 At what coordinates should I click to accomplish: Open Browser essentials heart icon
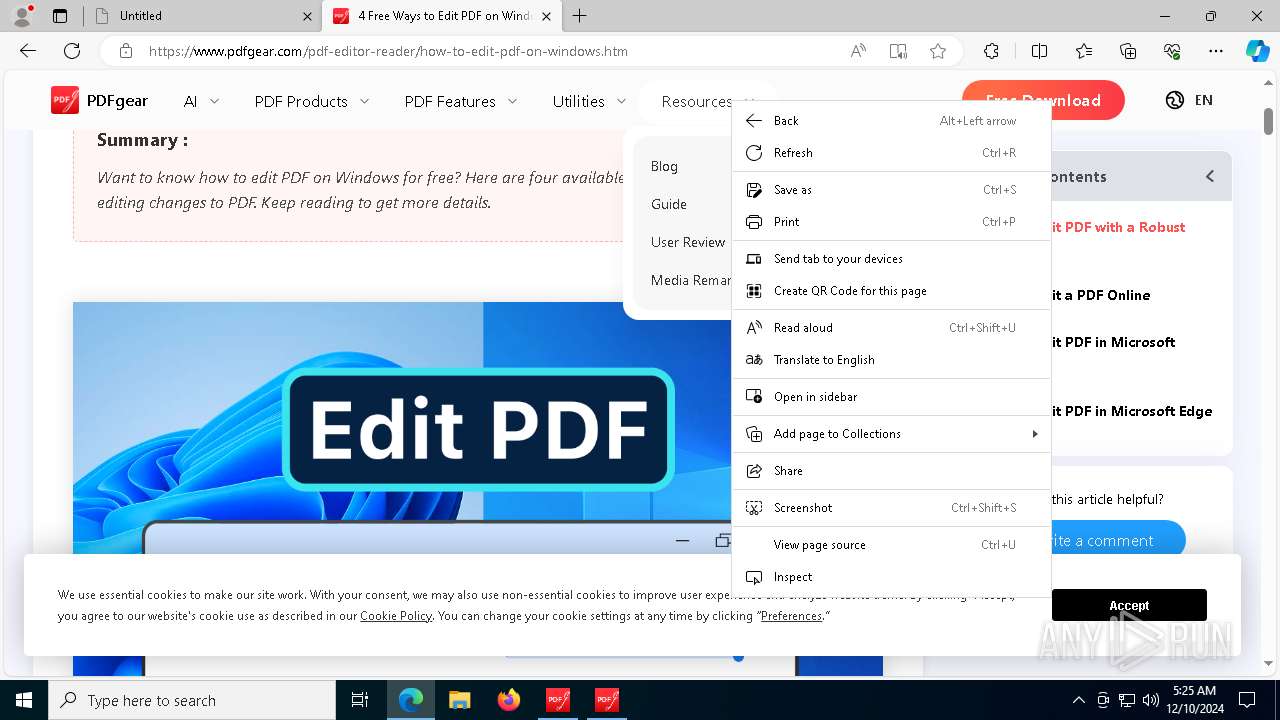(1172, 51)
